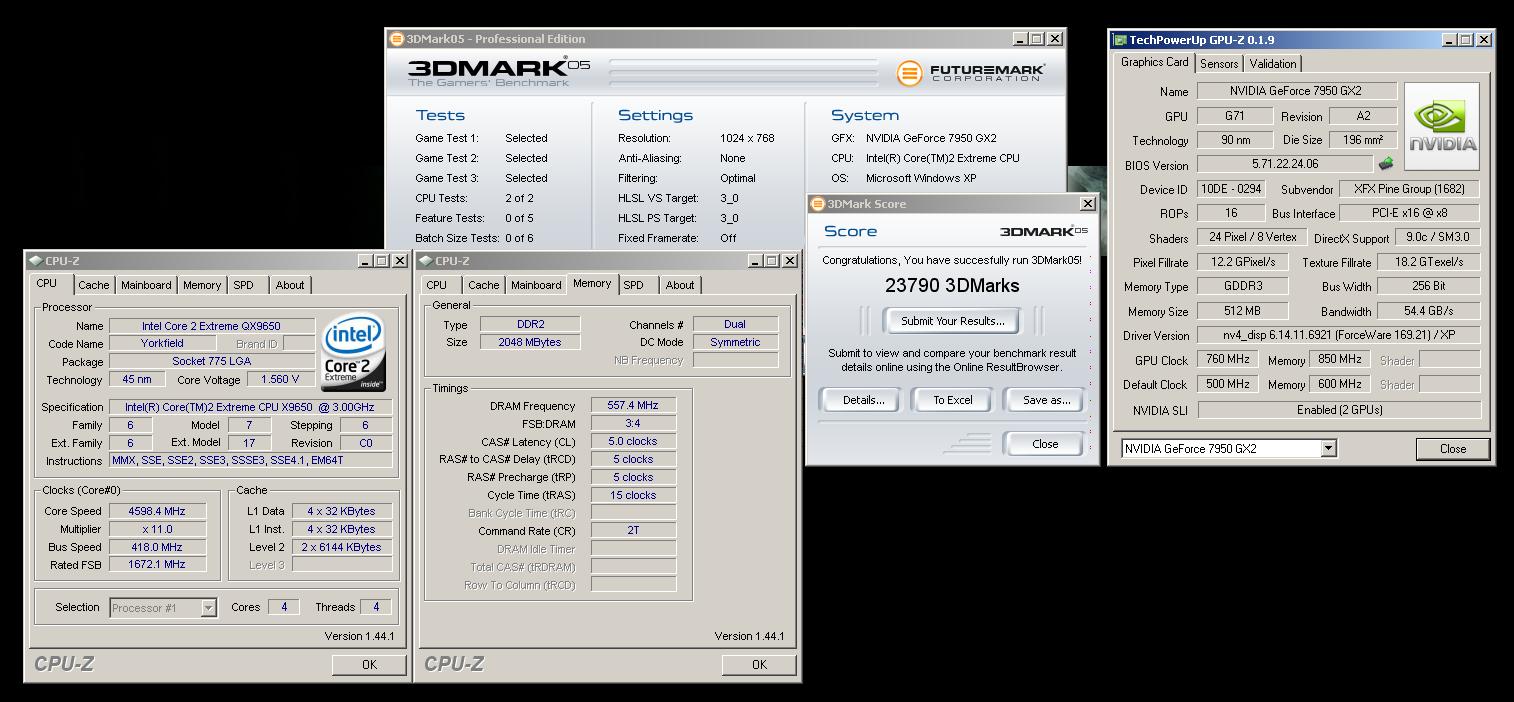Click the Memory CPU-Z window title icon
1514x702 pixels.
[x=425, y=261]
